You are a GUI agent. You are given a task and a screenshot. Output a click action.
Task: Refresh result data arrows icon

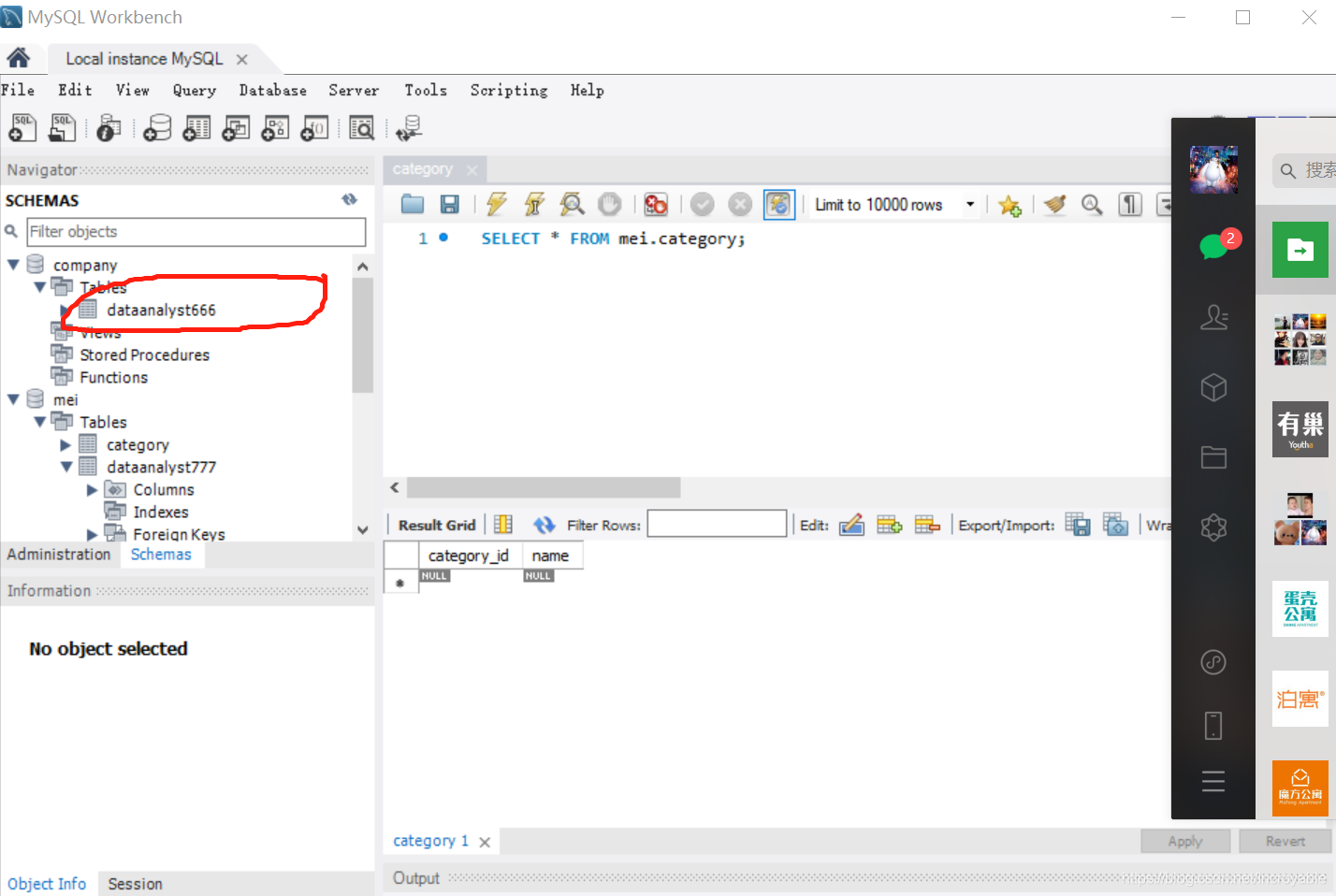pos(544,525)
